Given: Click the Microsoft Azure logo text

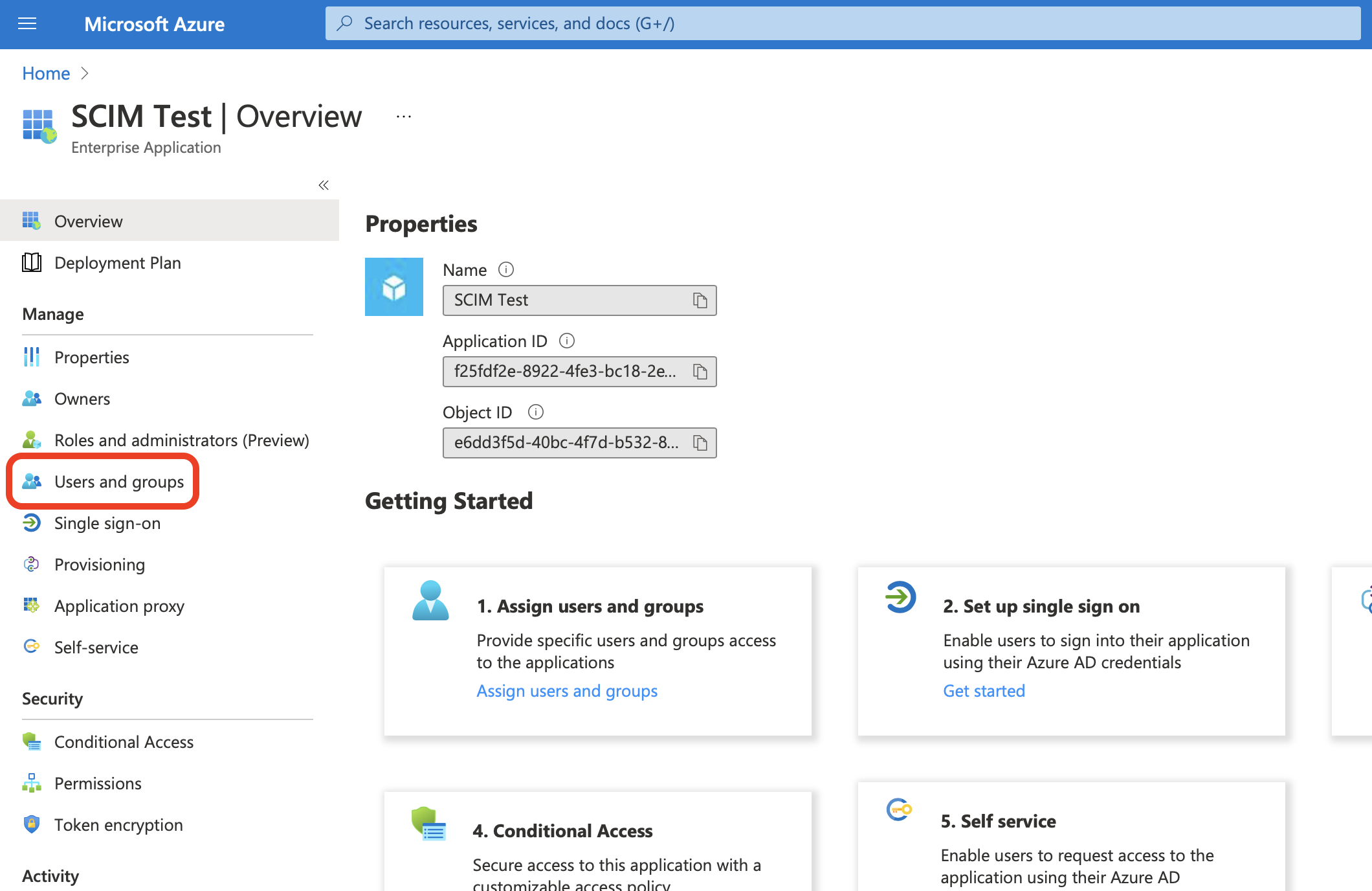Looking at the screenshot, I should tap(154, 24).
